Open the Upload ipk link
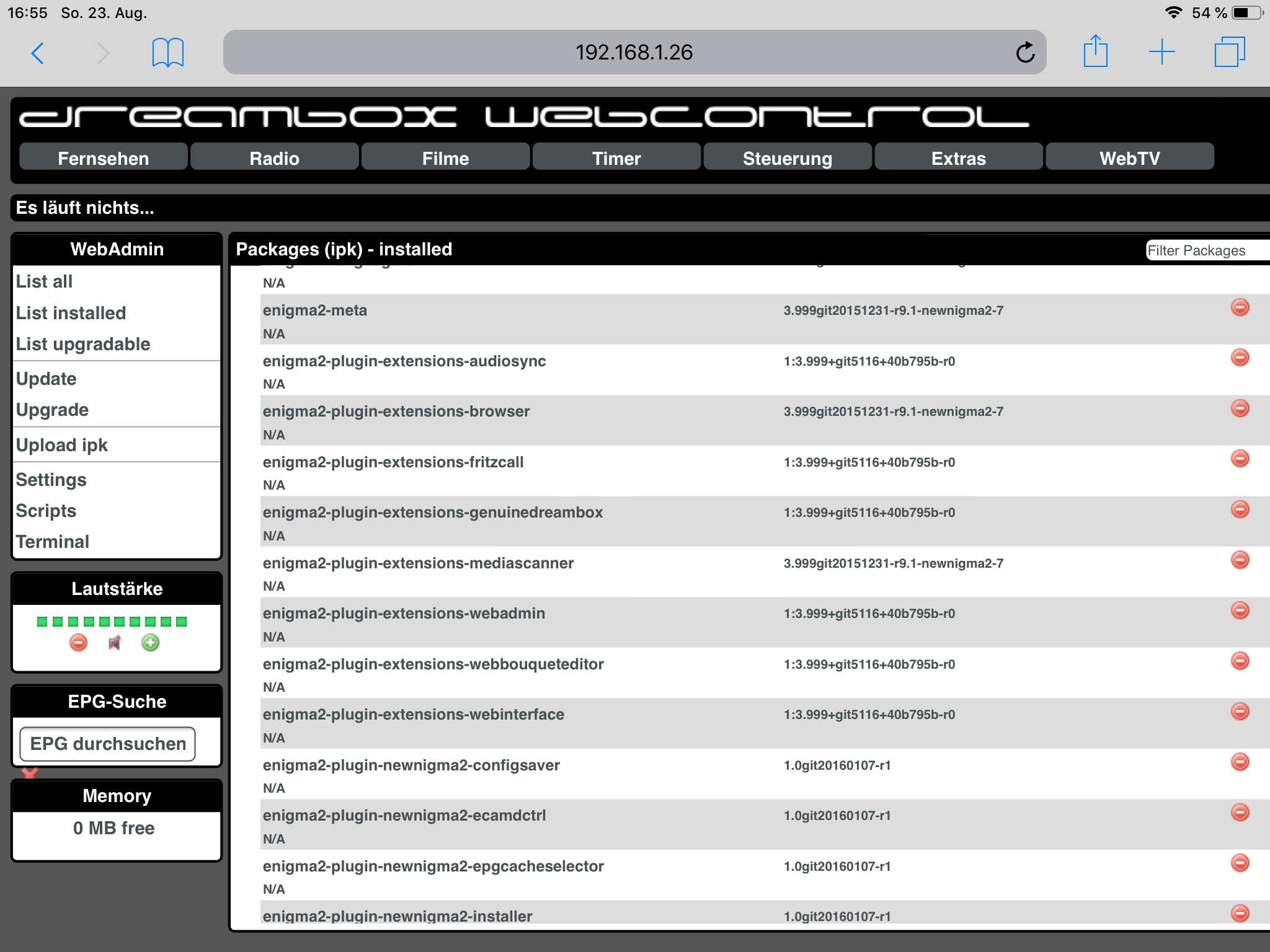 [62, 445]
